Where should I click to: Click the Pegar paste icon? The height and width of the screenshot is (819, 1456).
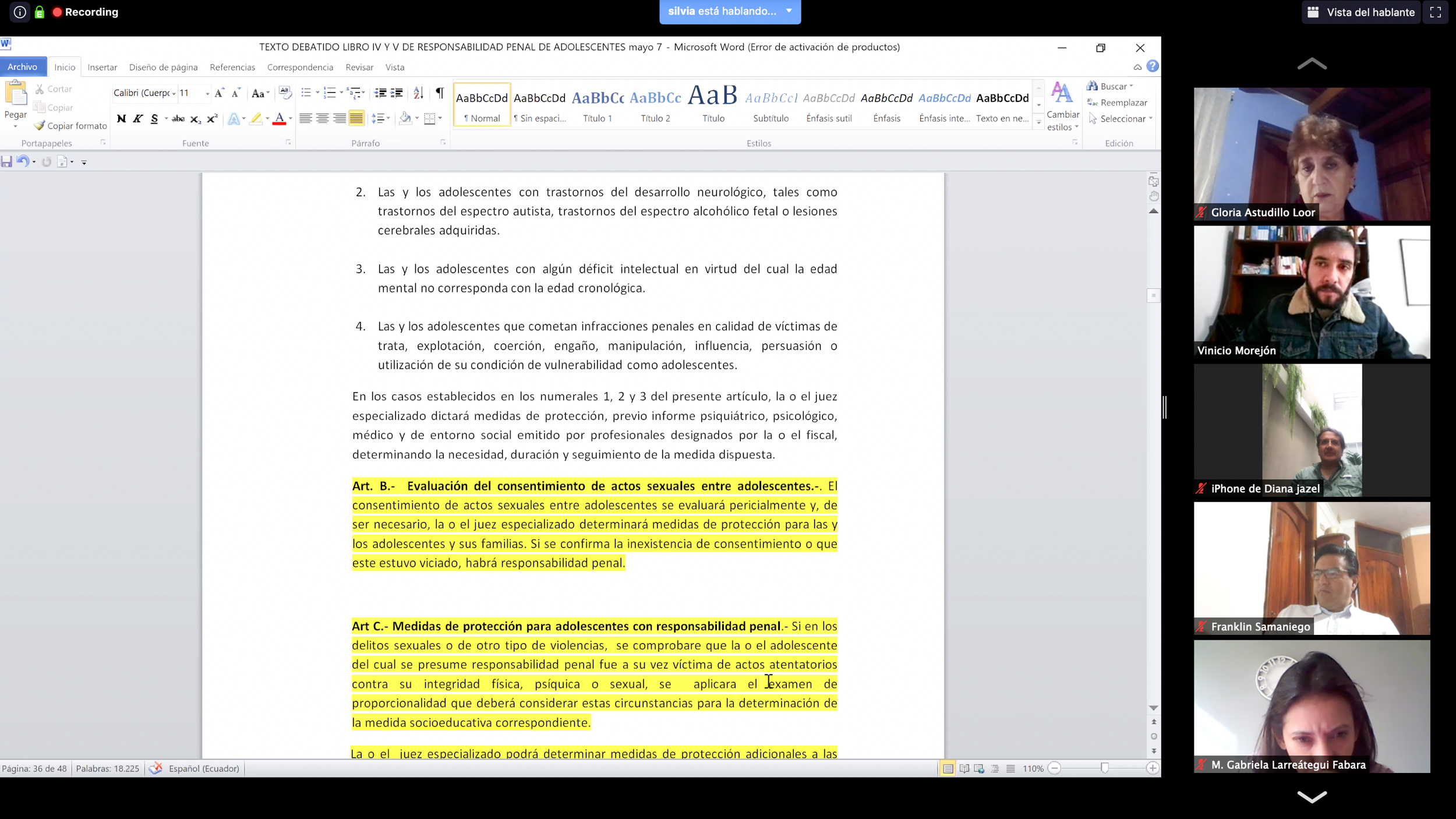pos(16,93)
